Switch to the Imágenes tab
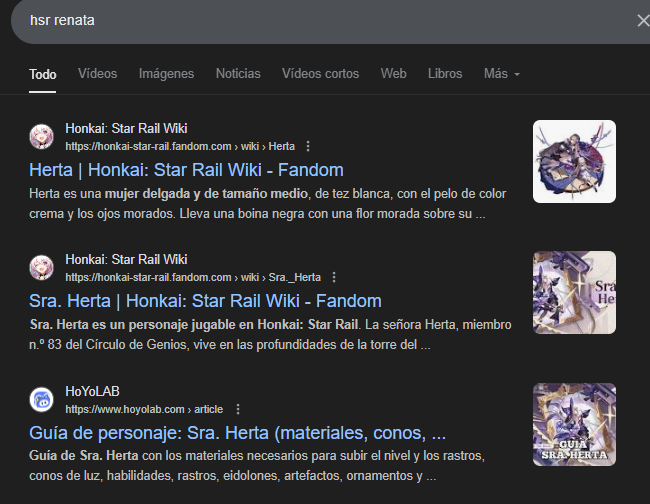The width and height of the screenshot is (650, 504). (x=166, y=74)
